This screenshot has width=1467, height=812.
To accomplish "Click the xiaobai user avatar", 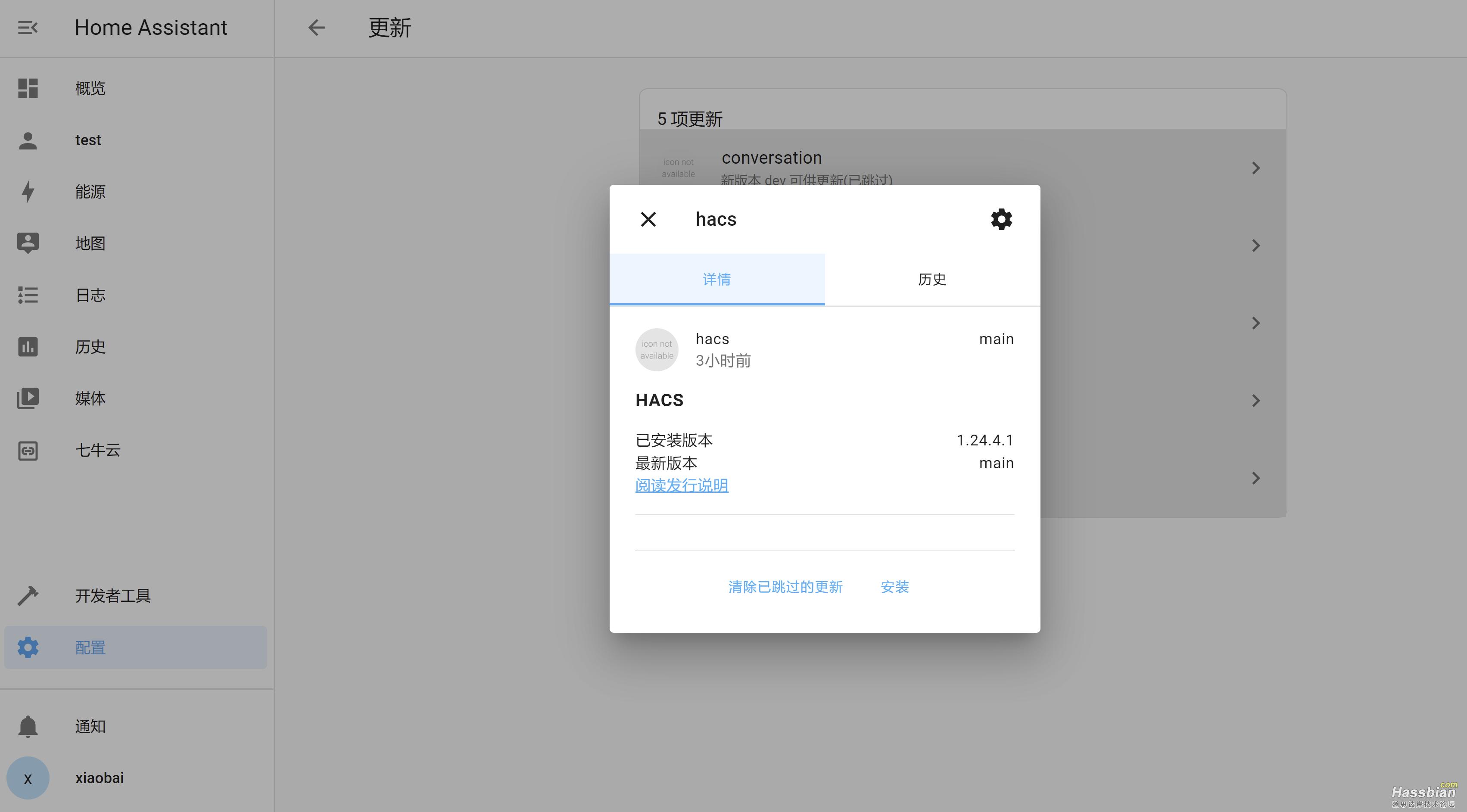I will pyautogui.click(x=27, y=778).
